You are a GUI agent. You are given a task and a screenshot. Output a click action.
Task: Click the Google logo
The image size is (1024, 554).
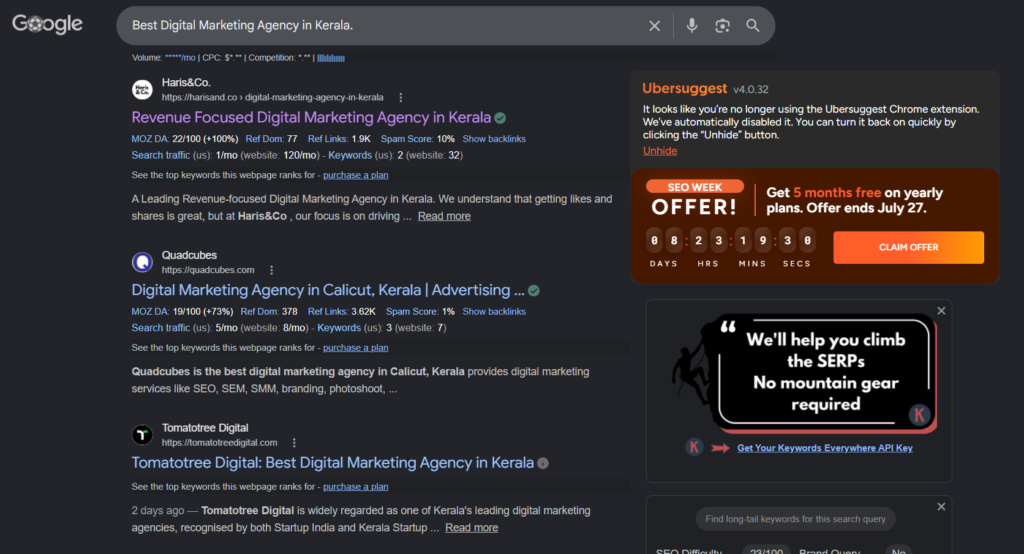click(47, 24)
